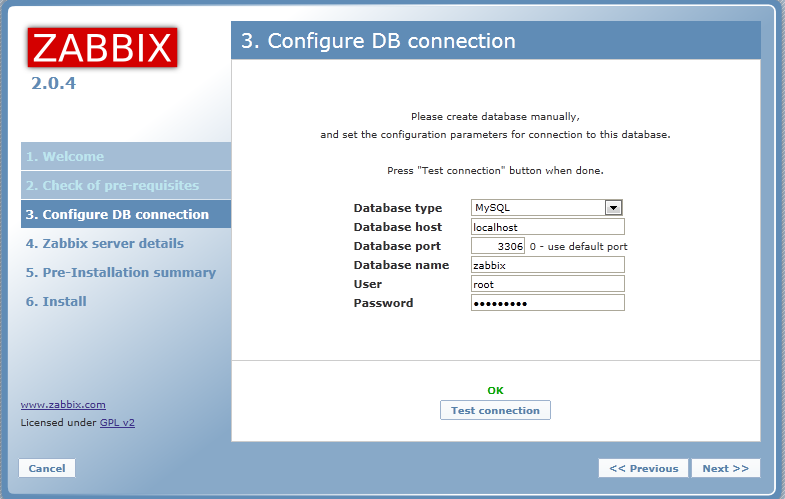Click the Test connection button
Image resolution: width=785 pixels, height=499 pixels.
495,410
